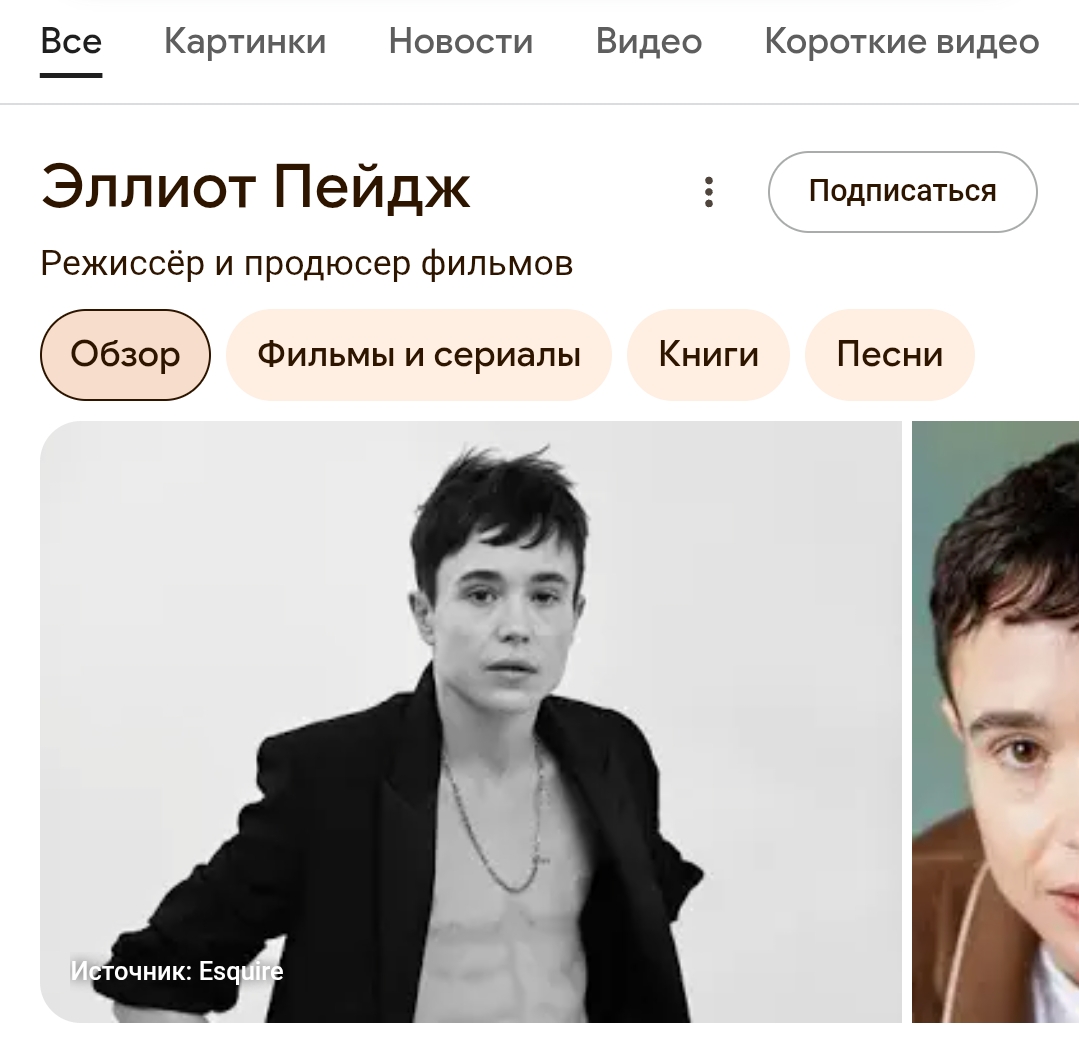
Task: Click the Режиссёр и продюсер фильмов subtitle
Action: pyautogui.click(x=307, y=264)
